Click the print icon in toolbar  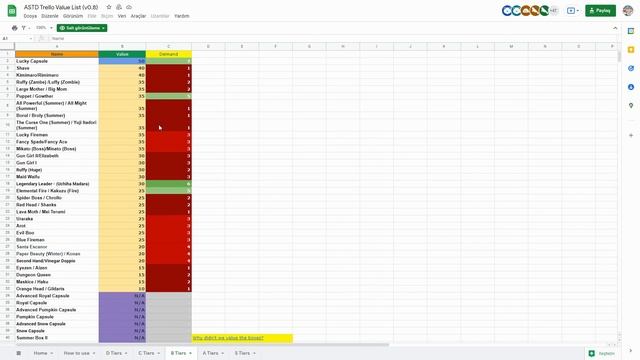(x=15, y=28)
